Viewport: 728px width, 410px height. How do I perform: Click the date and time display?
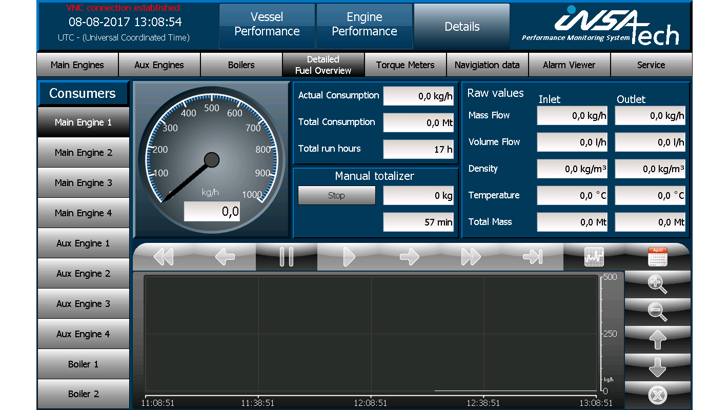pos(125,22)
